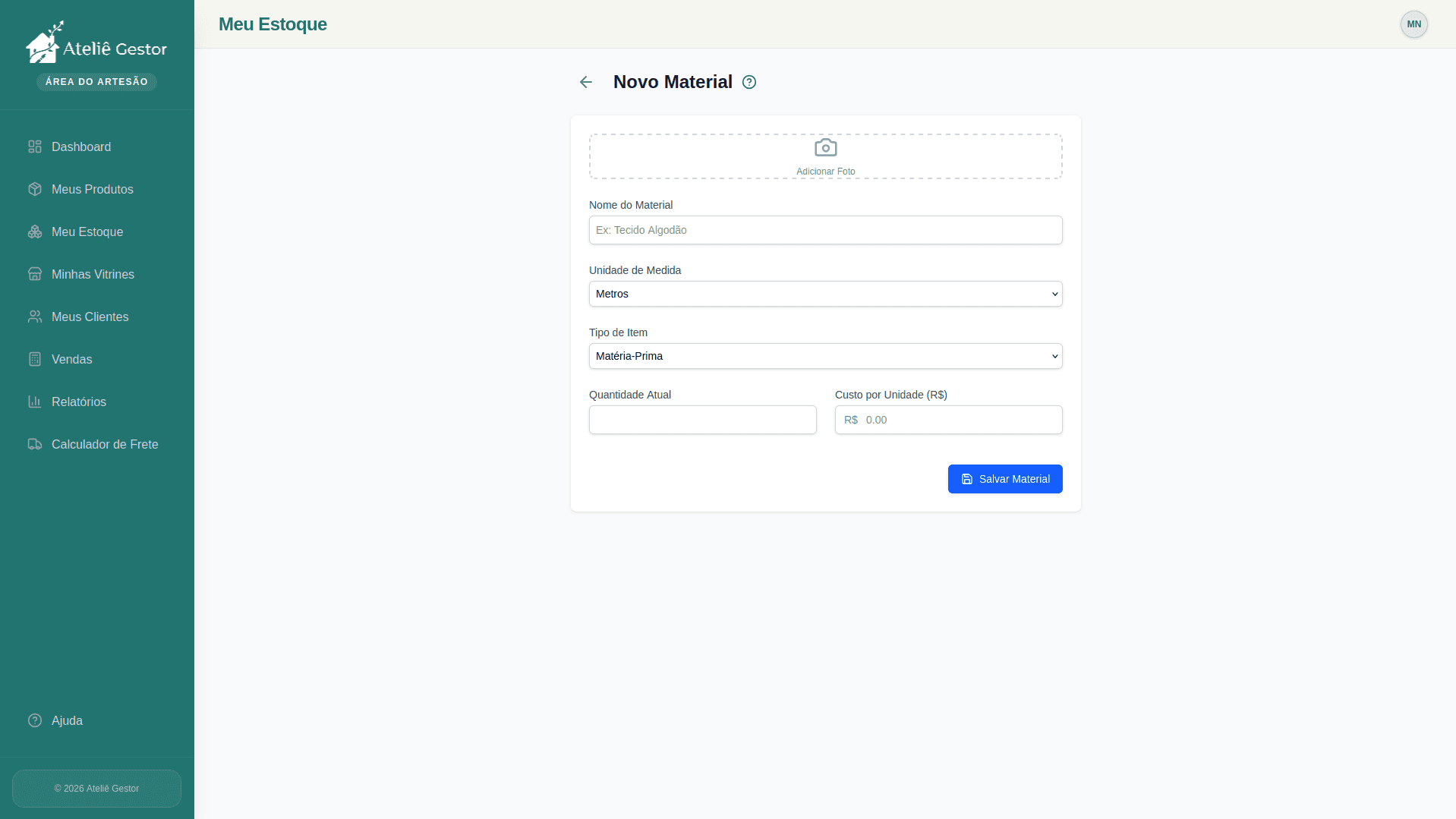Click the Calculador de Frete truck icon
The height and width of the screenshot is (819, 1456).
coord(35,444)
